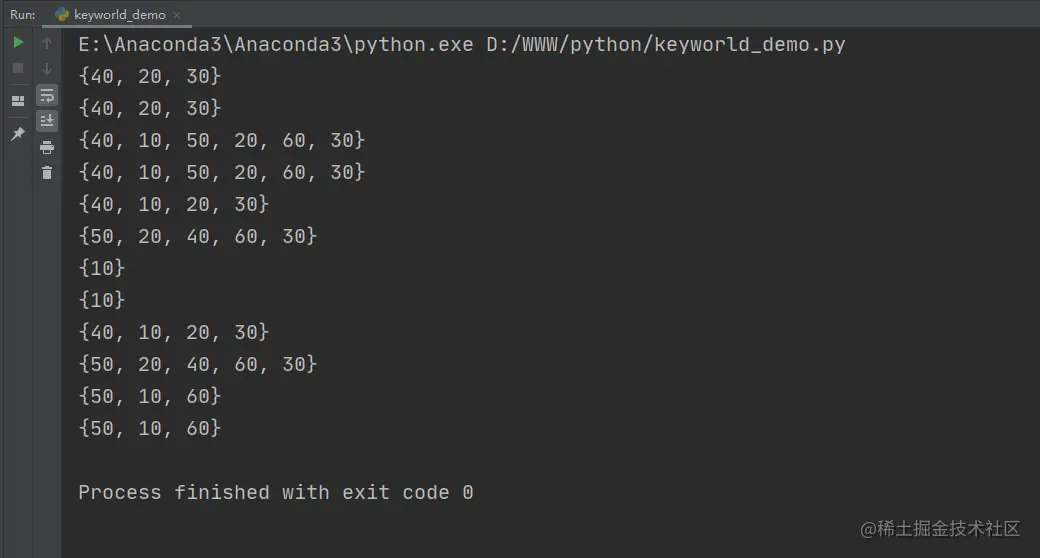Click the E:\Anaconda3\Anaconda3\python.exe interpreter path

point(276,44)
